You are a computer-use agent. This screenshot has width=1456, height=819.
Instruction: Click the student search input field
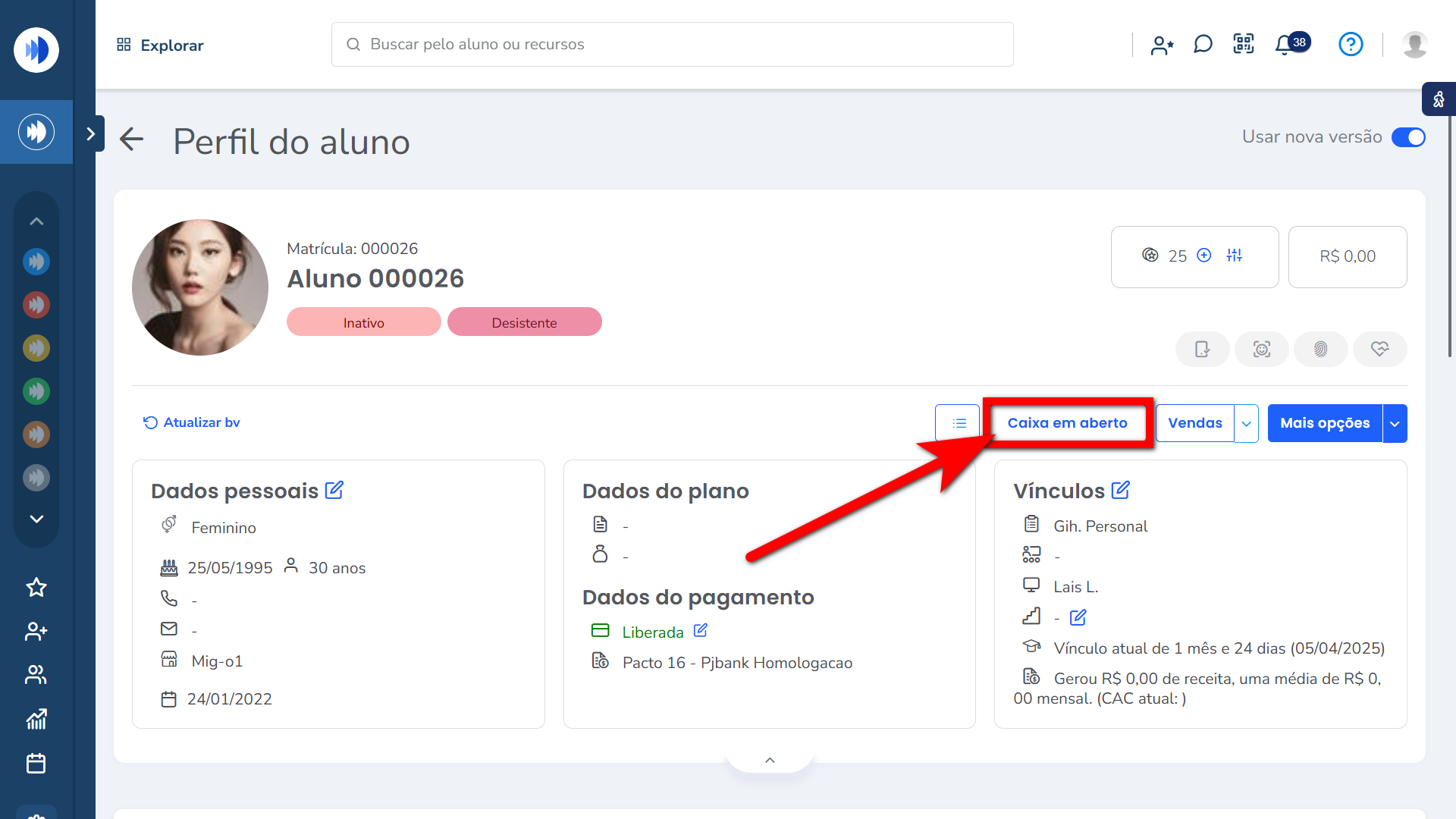click(672, 44)
